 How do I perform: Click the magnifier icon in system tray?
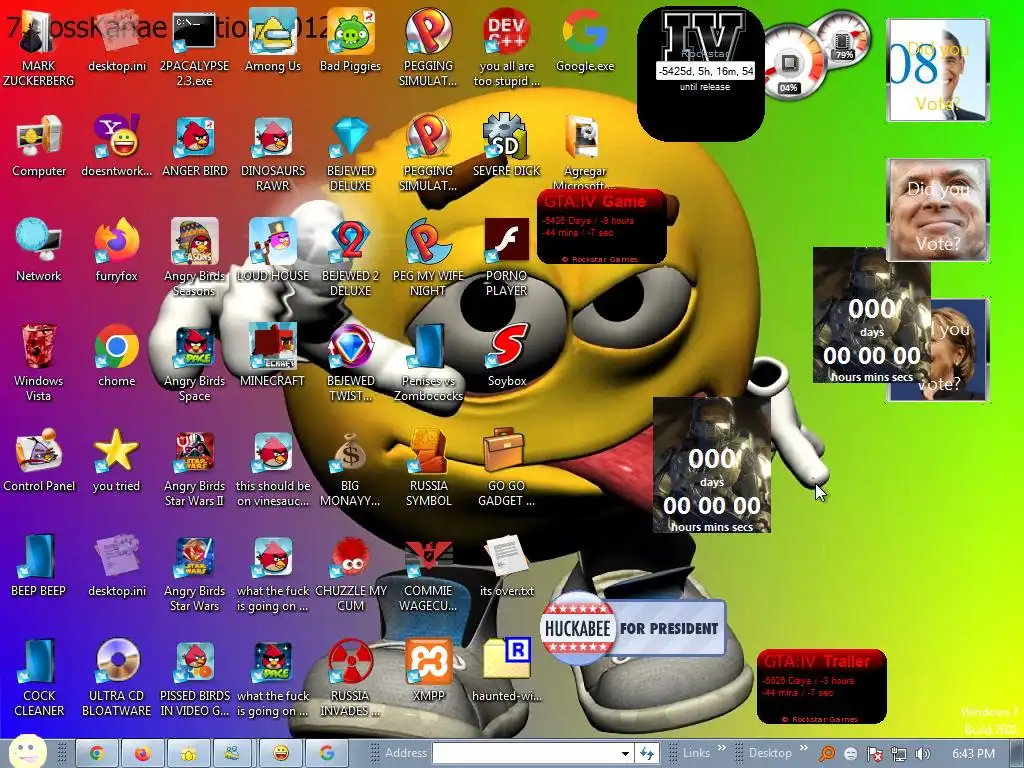point(827,754)
